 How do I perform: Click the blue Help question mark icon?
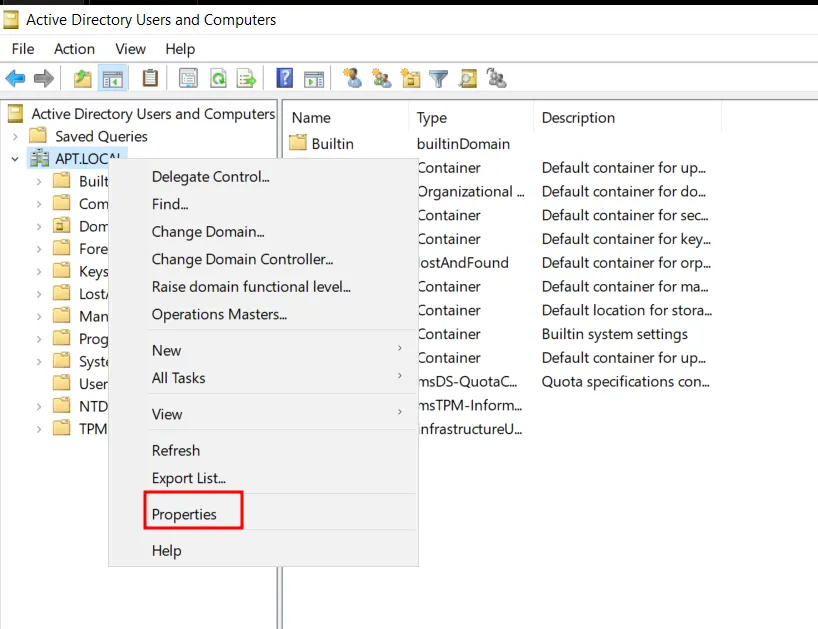tap(284, 78)
